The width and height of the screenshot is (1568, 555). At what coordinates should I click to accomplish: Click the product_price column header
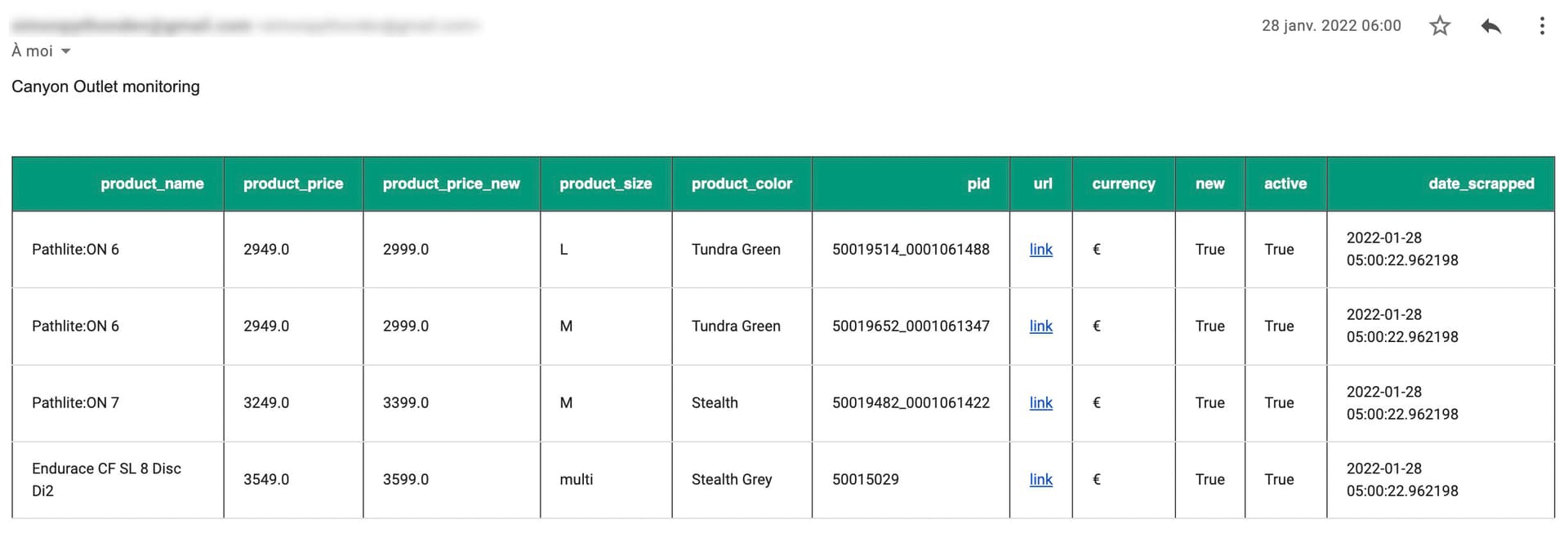pyautogui.click(x=292, y=184)
